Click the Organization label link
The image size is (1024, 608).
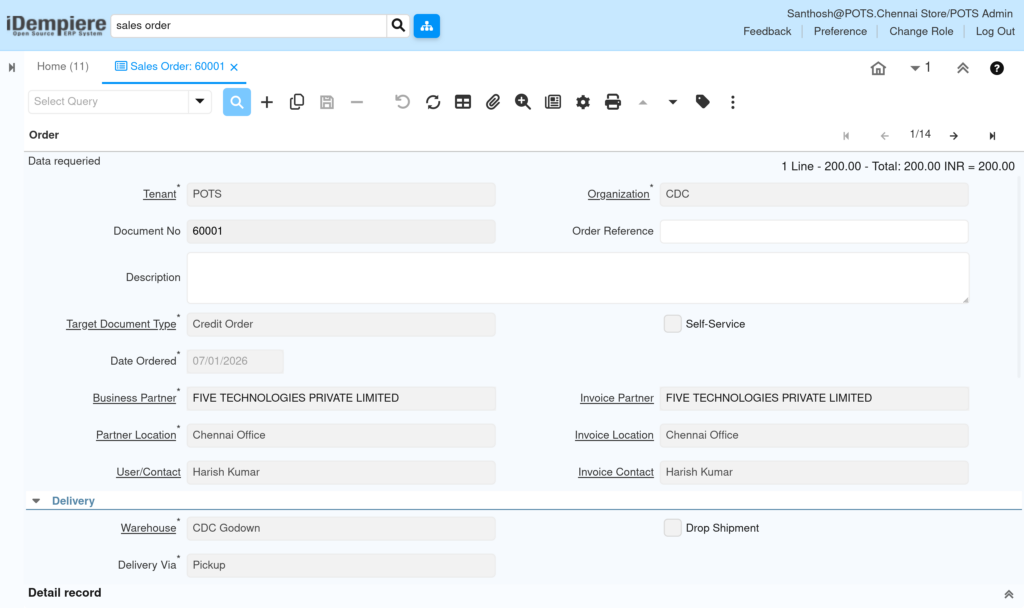(x=618, y=194)
